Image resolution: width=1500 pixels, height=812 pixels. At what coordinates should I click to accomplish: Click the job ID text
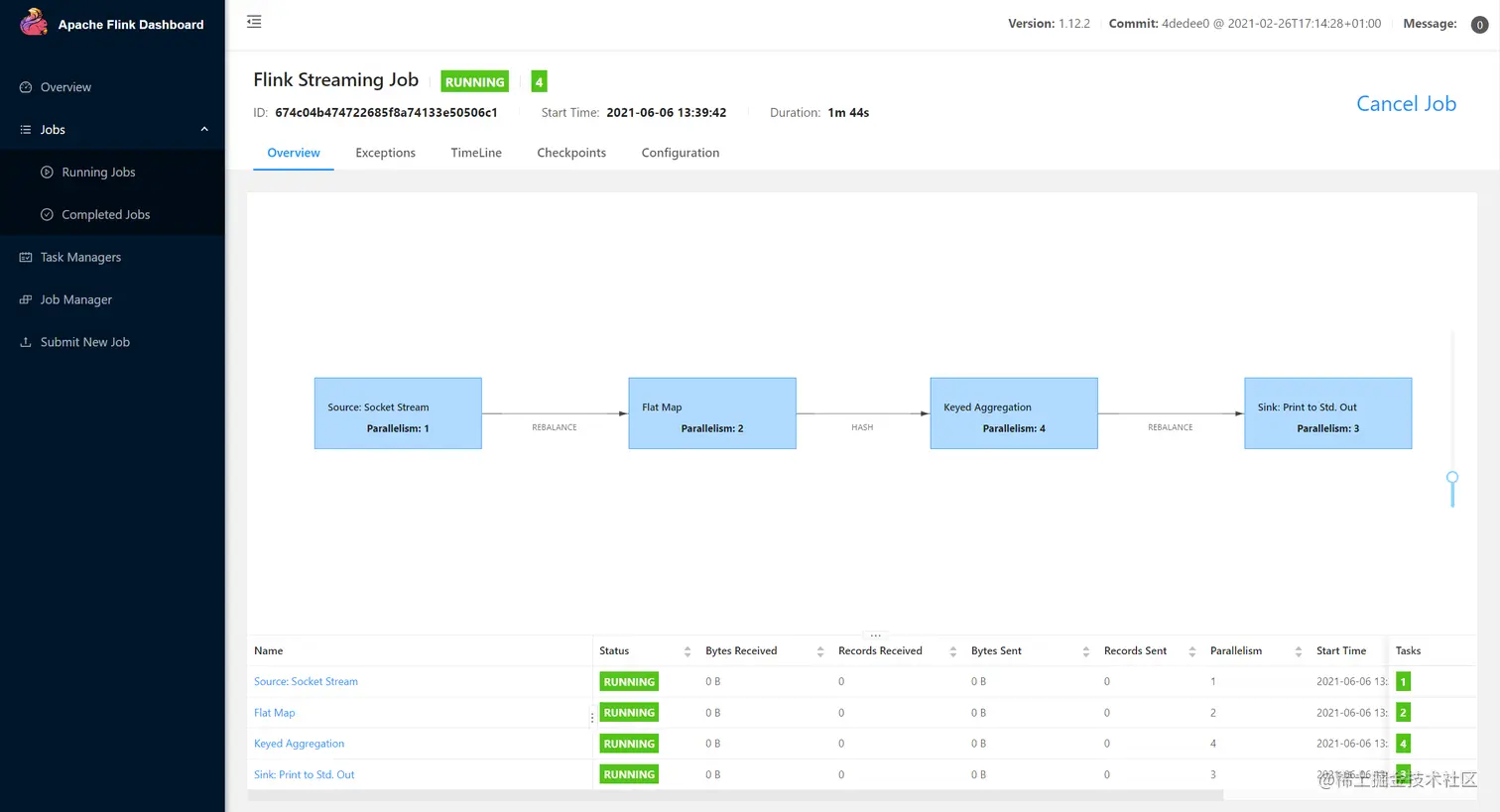point(386,113)
